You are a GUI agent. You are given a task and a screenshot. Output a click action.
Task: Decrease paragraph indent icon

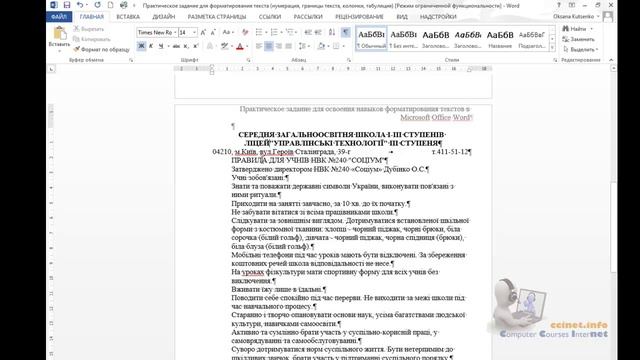[308, 32]
